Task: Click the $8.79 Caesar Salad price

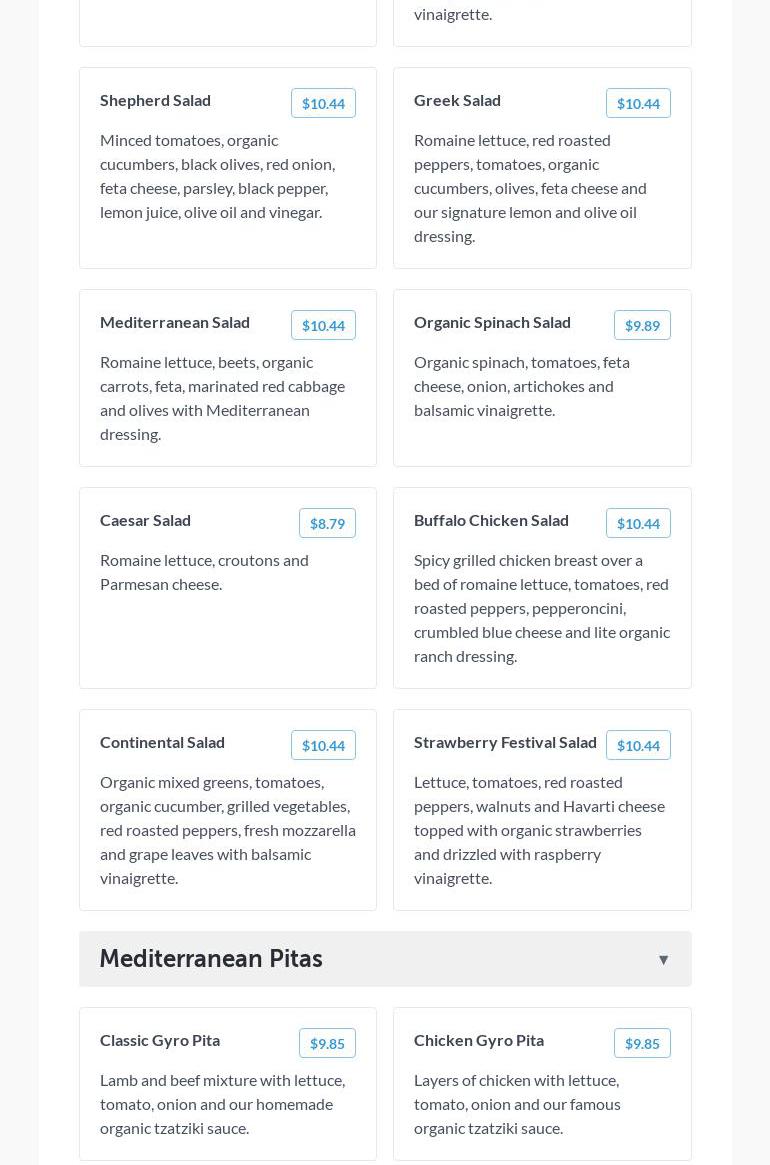Action: click(327, 523)
